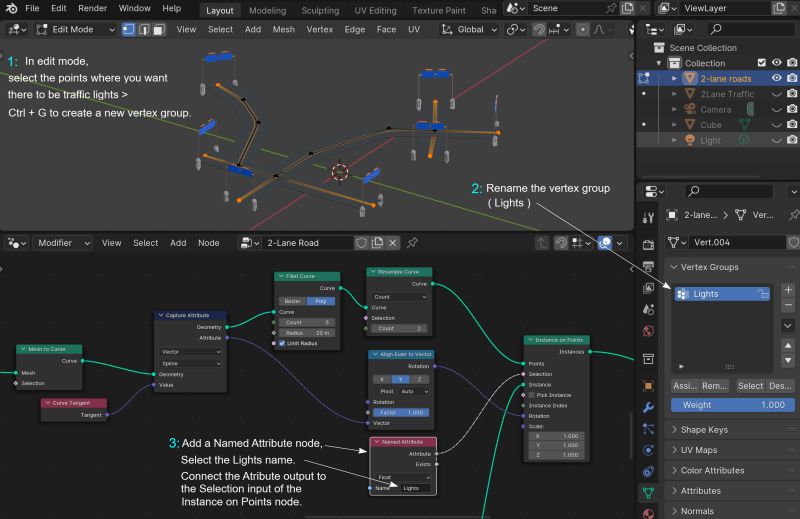
Task: Collapse the Vertex Groups panel
Action: (674, 267)
